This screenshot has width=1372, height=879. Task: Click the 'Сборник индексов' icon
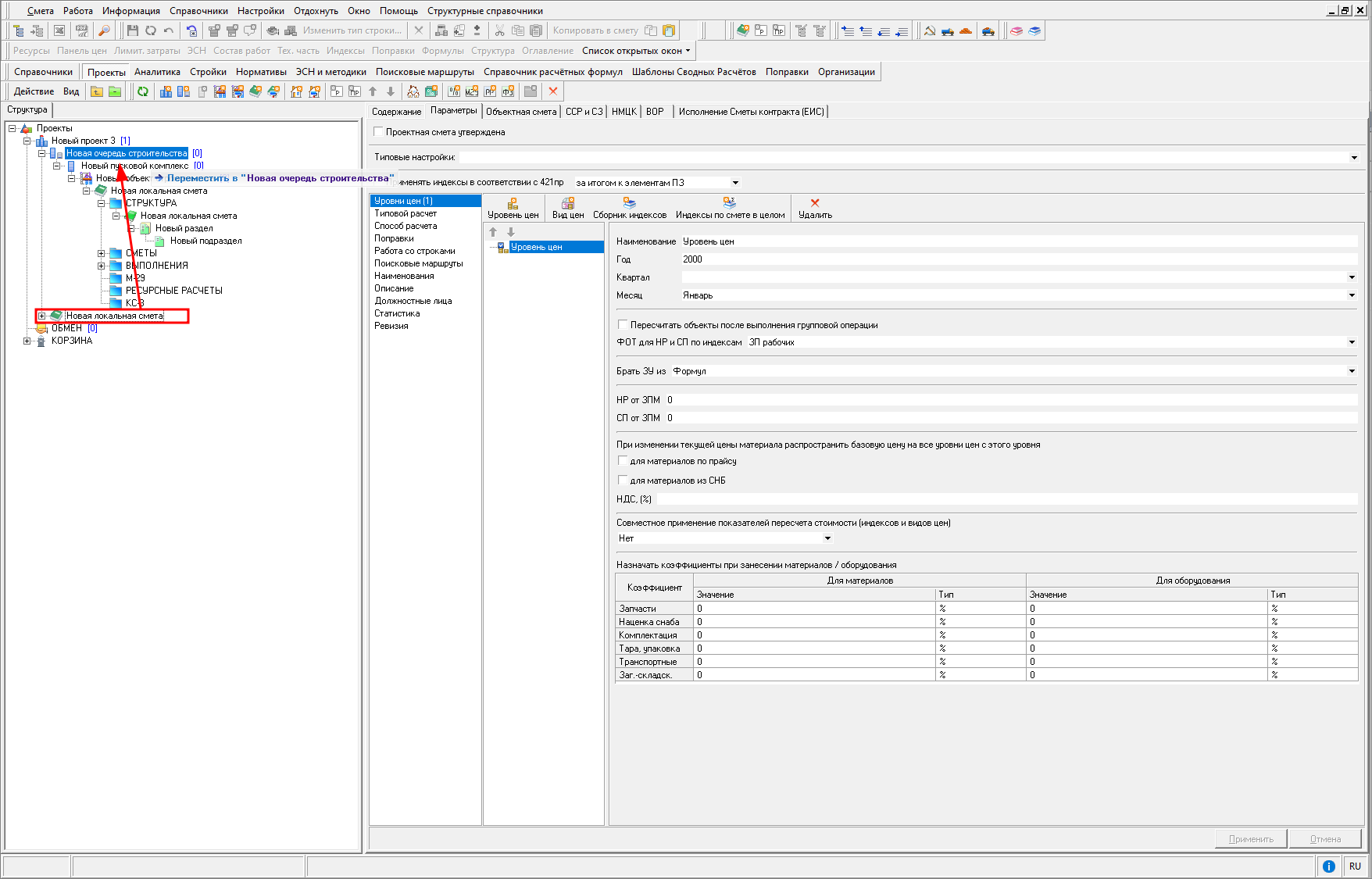click(x=629, y=208)
